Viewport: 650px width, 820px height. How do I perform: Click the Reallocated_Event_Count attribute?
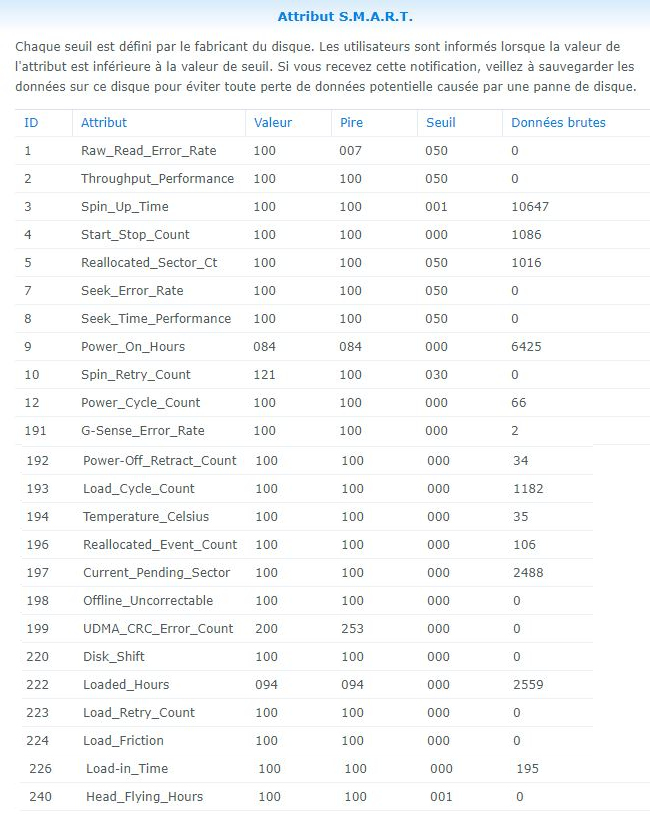pyautogui.click(x=160, y=545)
